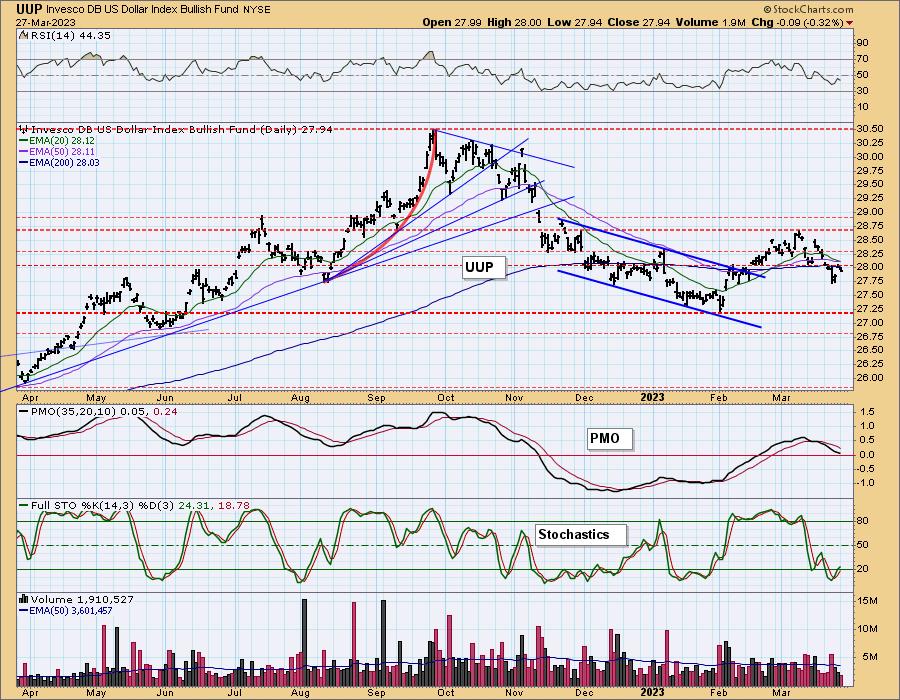The width and height of the screenshot is (900, 700).
Task: Click the 0.0 level on the PMO axis
Action: click(867, 455)
